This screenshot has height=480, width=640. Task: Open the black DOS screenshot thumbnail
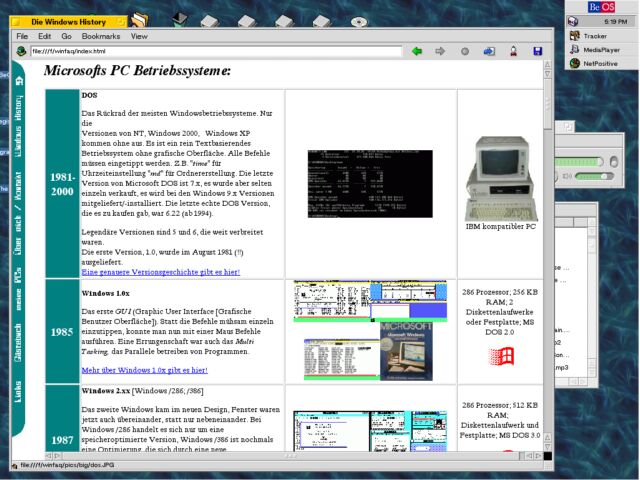(x=370, y=184)
